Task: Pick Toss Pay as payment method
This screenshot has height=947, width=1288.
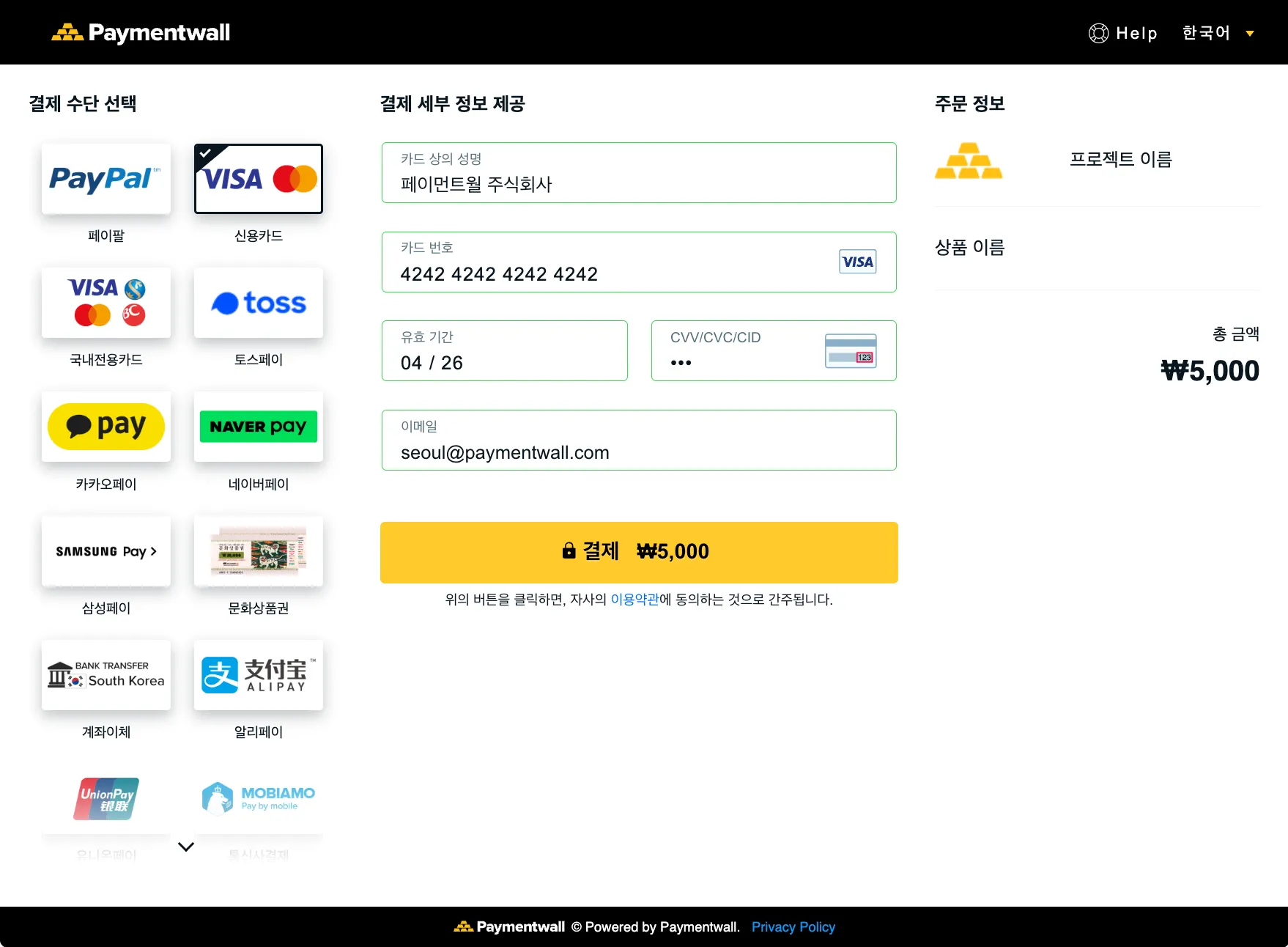Action: (x=259, y=303)
